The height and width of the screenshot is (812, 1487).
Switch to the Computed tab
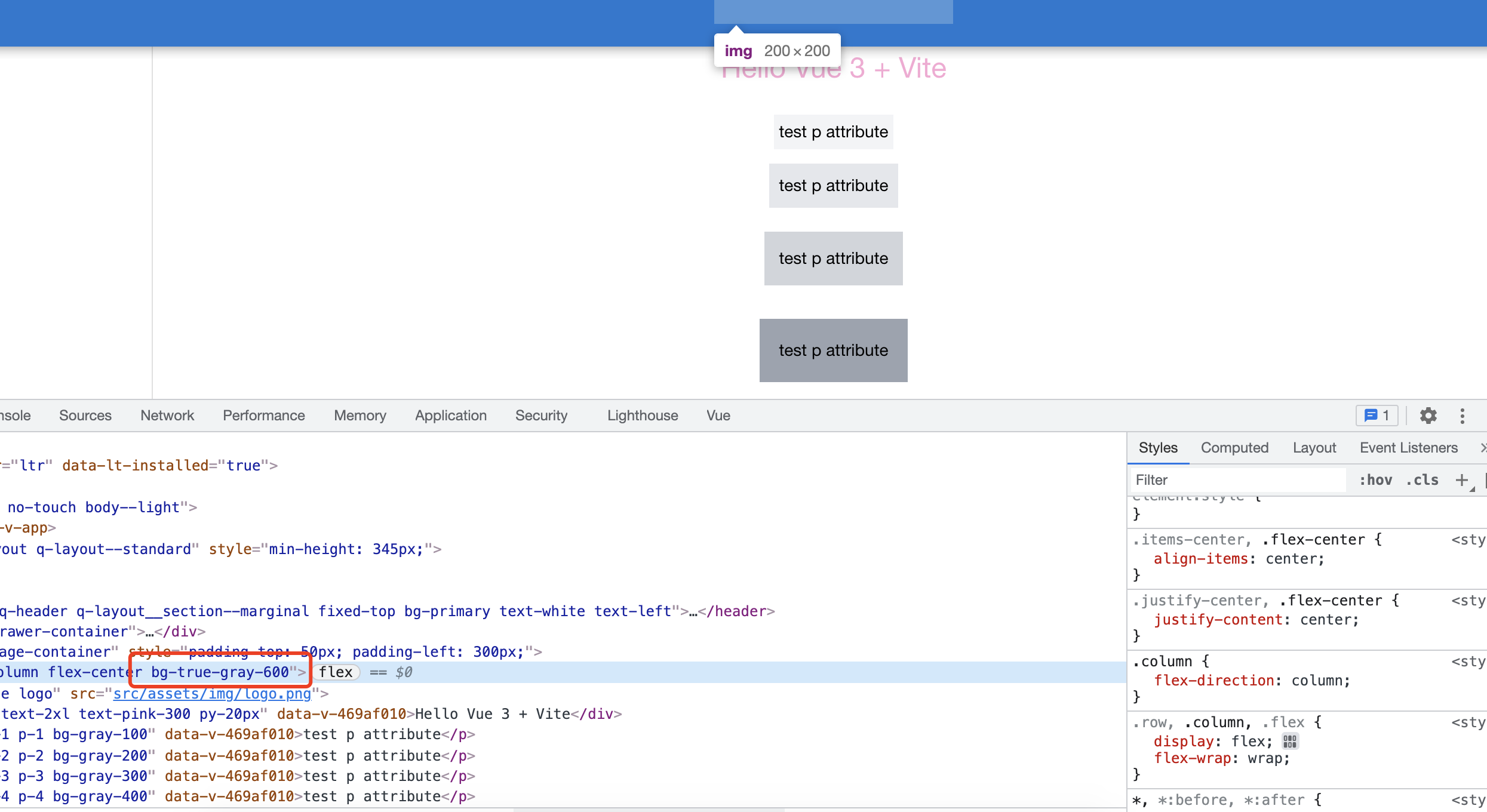point(1234,448)
